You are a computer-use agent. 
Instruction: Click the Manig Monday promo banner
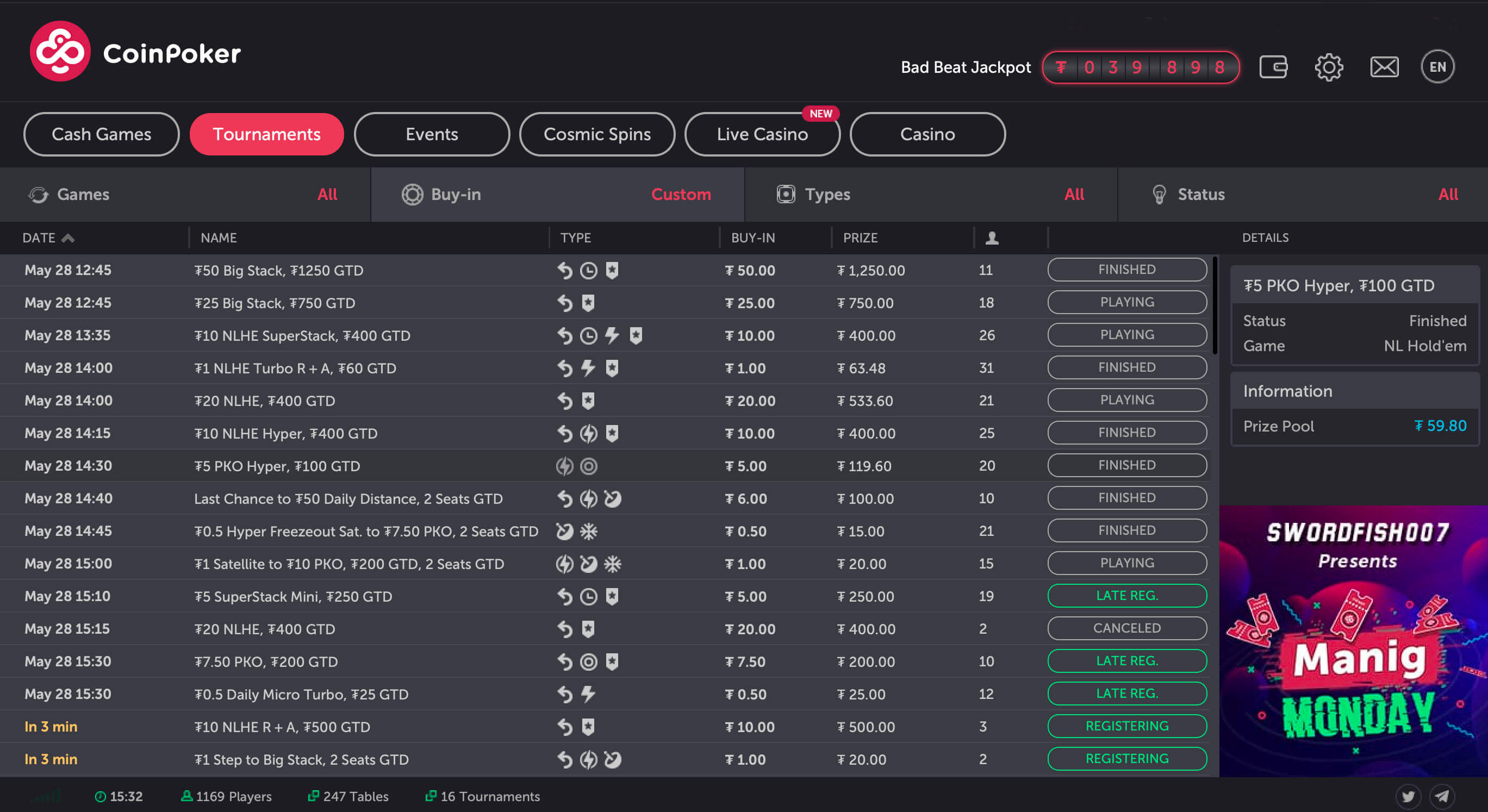(1353, 641)
